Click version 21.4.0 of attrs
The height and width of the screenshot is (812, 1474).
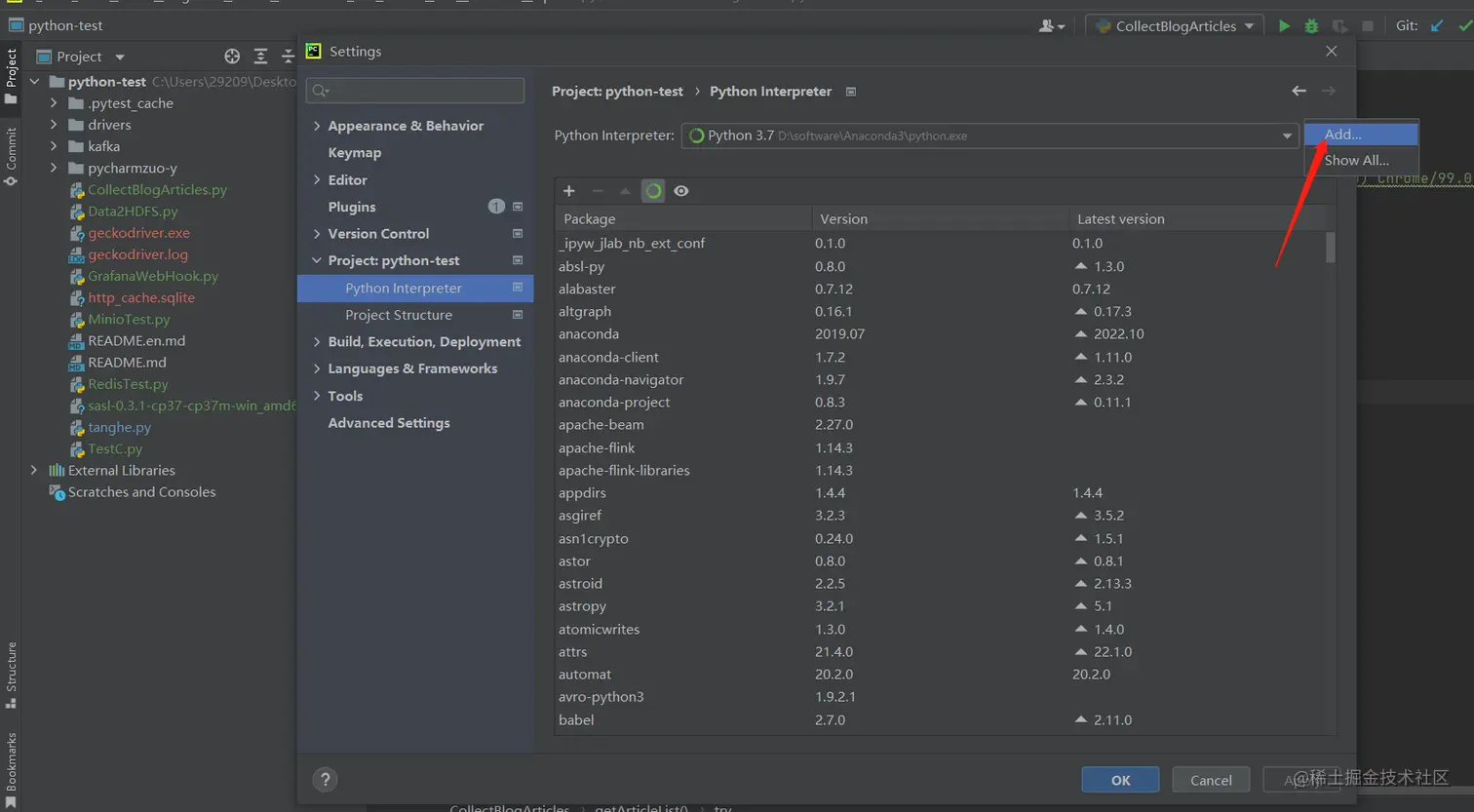pos(834,652)
